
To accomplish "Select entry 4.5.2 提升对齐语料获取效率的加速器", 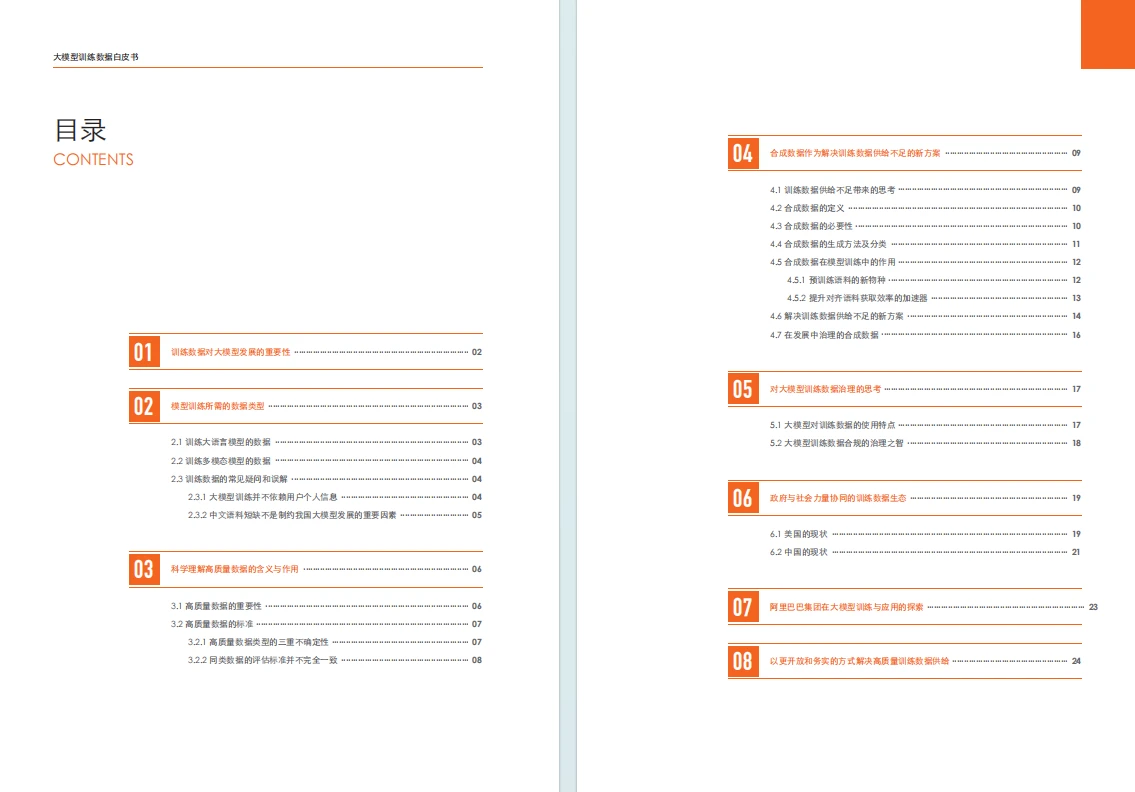I will [857, 298].
